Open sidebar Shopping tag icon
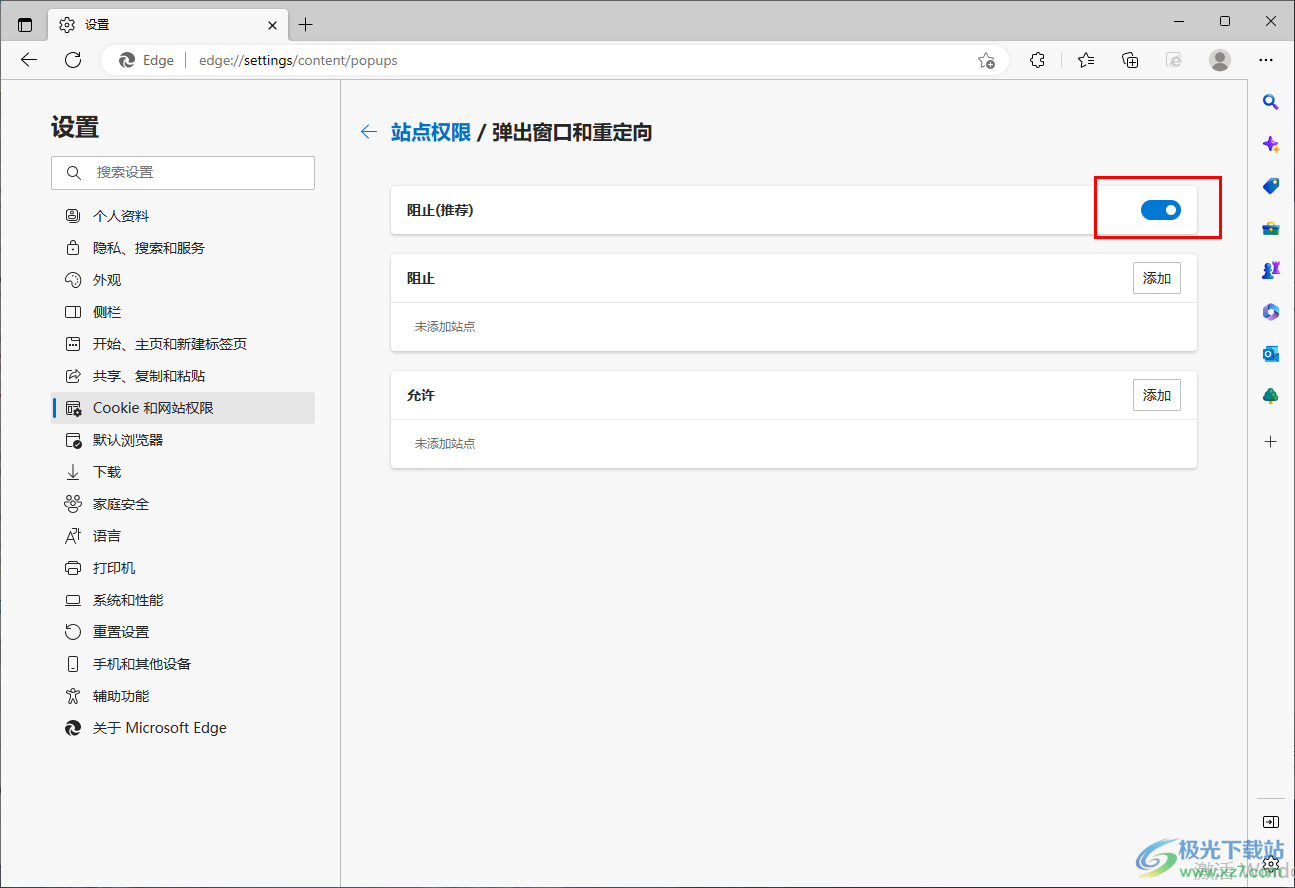The image size is (1295, 888). click(x=1271, y=186)
